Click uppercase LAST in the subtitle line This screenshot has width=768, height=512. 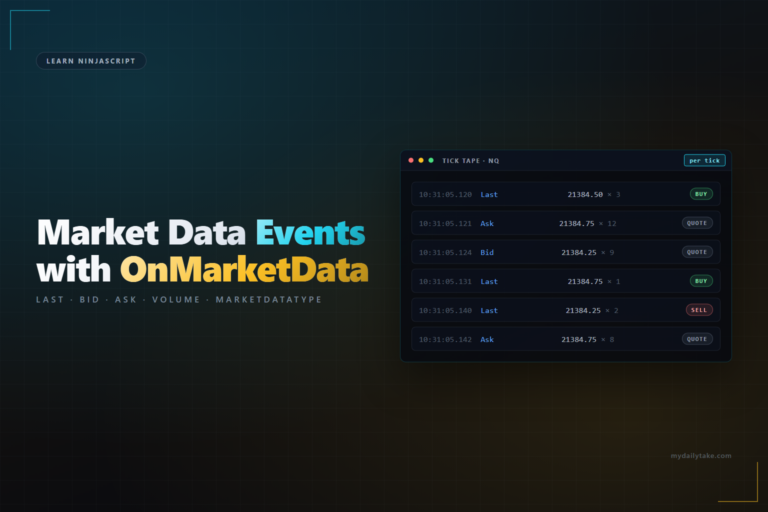coord(50,299)
